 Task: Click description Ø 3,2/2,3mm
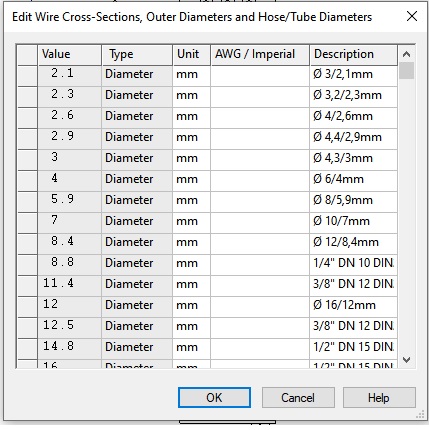click(354, 97)
